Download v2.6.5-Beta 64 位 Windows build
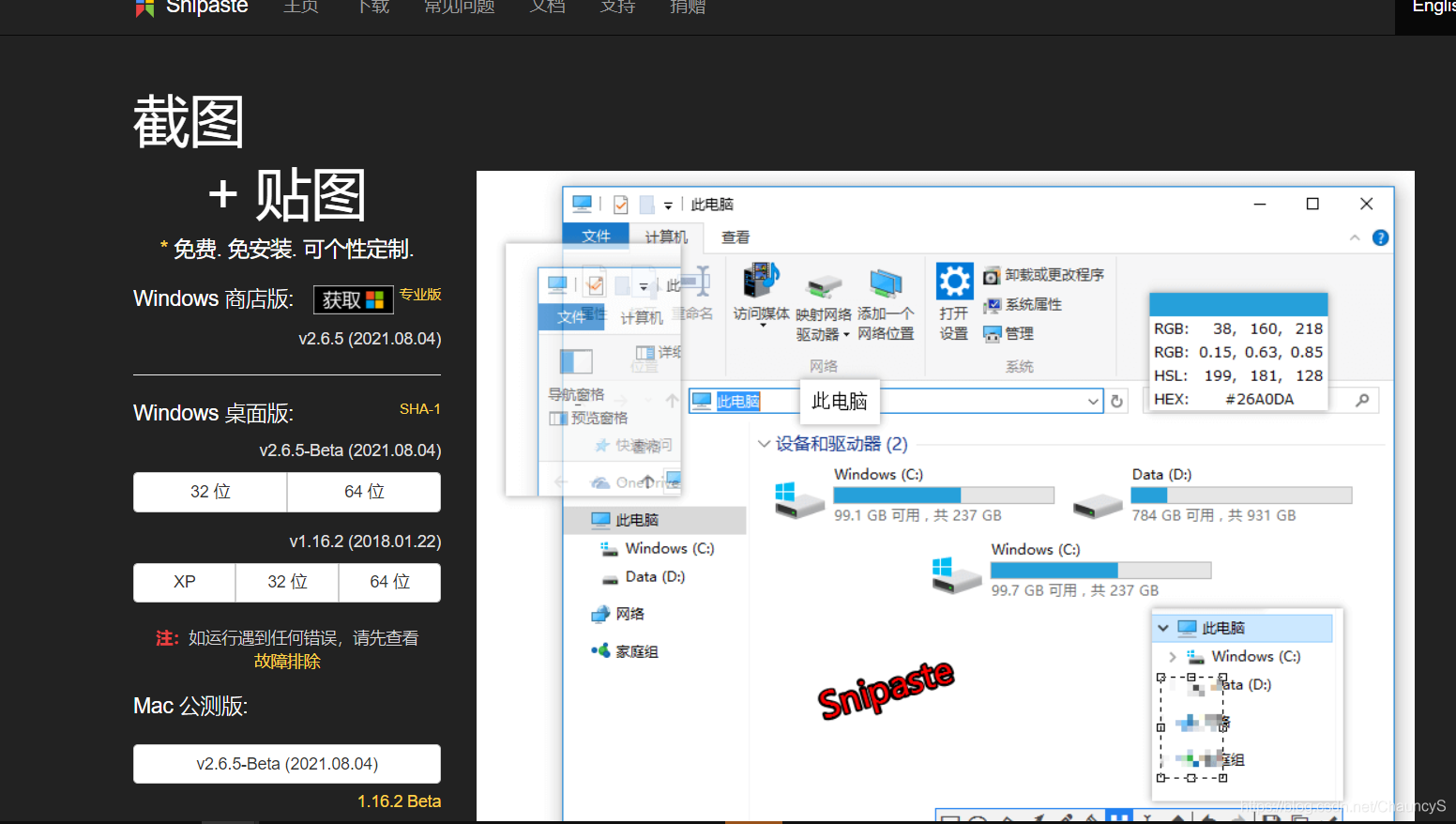The height and width of the screenshot is (824, 1456). [x=364, y=492]
